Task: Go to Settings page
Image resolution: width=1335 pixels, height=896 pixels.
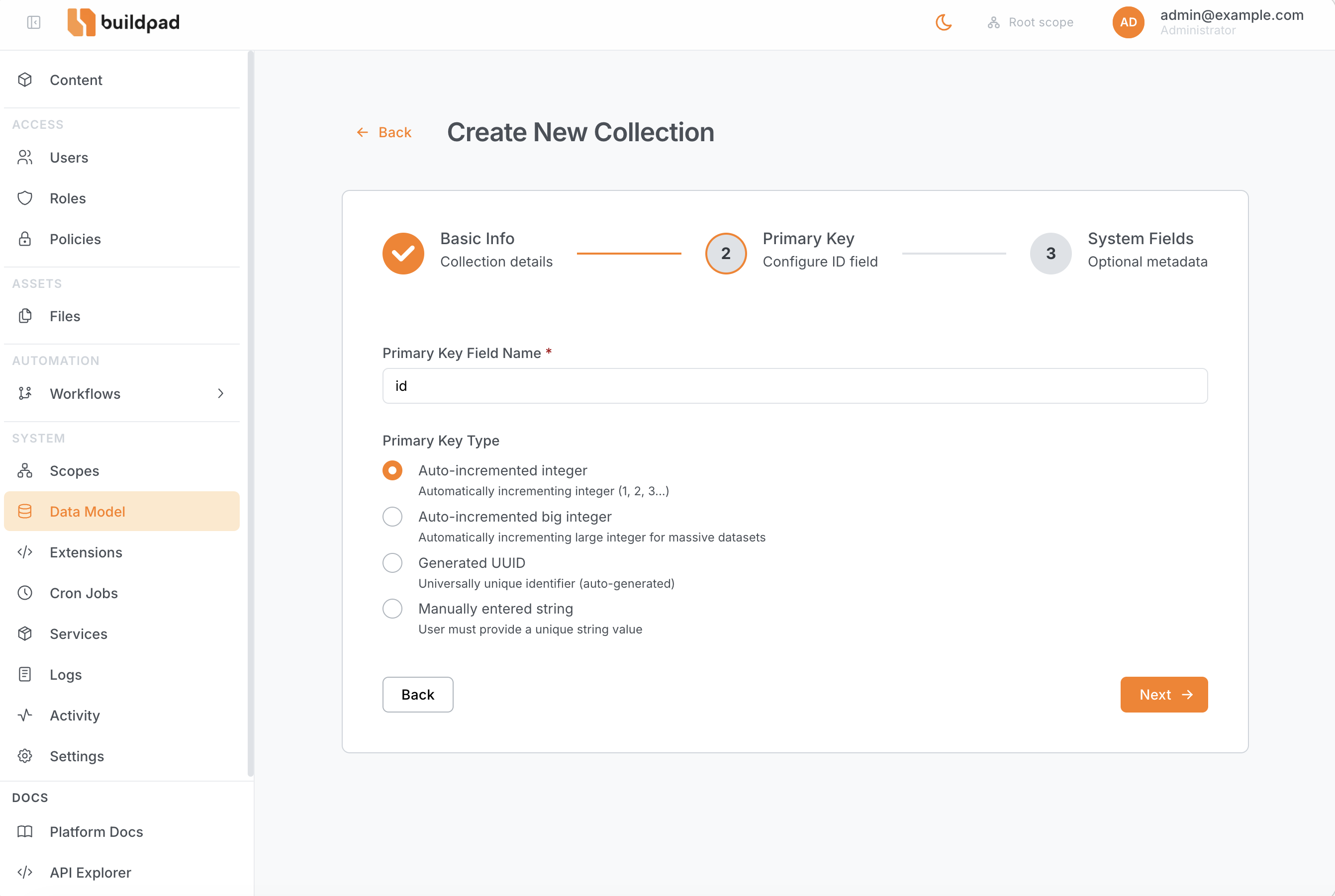Action: coord(122,755)
